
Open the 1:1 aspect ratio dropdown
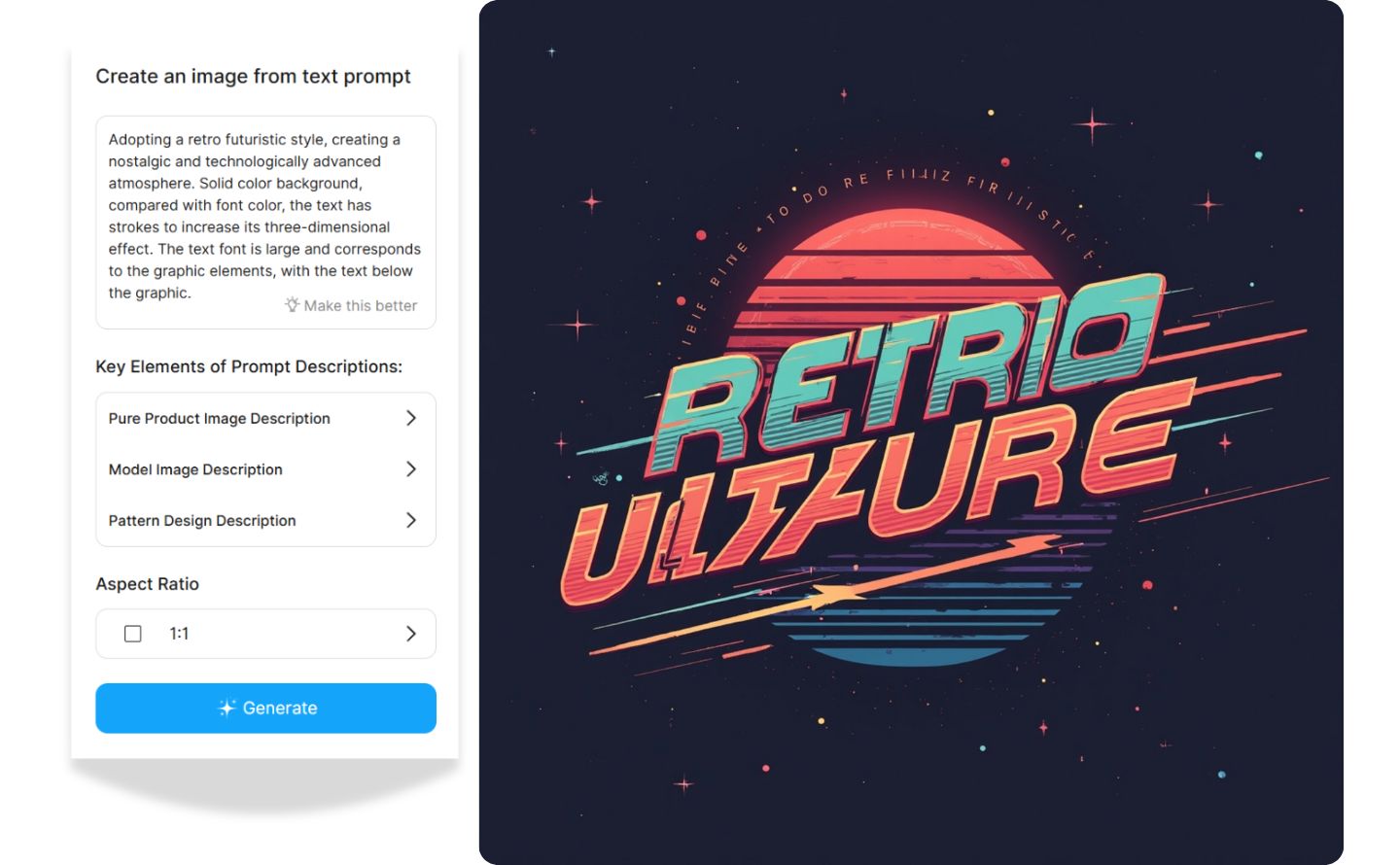pos(265,634)
